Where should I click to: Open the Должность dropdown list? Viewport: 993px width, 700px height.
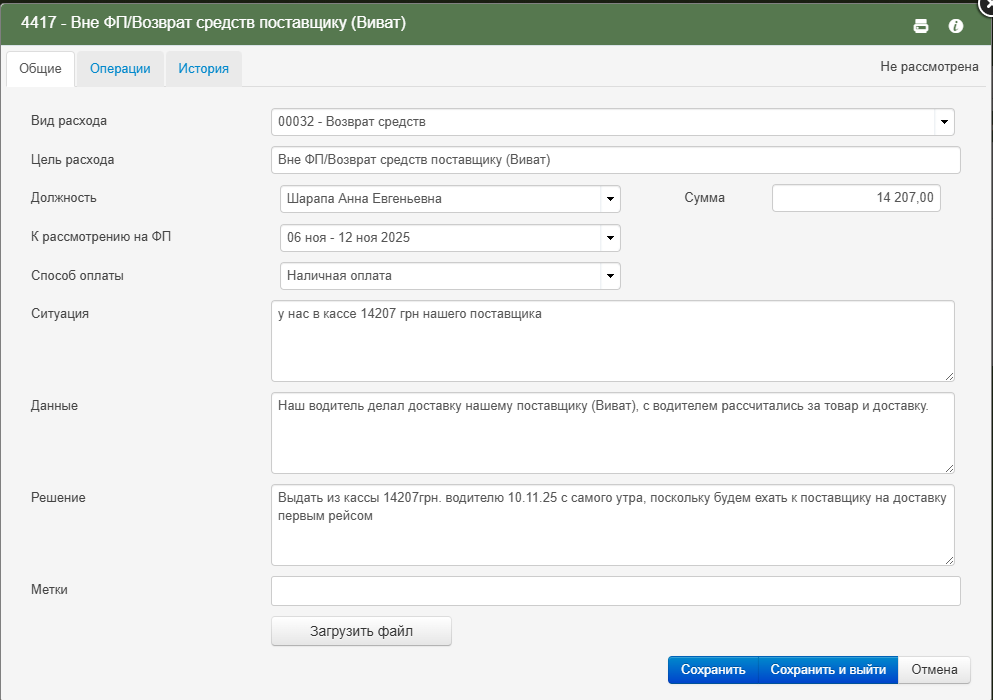click(609, 199)
